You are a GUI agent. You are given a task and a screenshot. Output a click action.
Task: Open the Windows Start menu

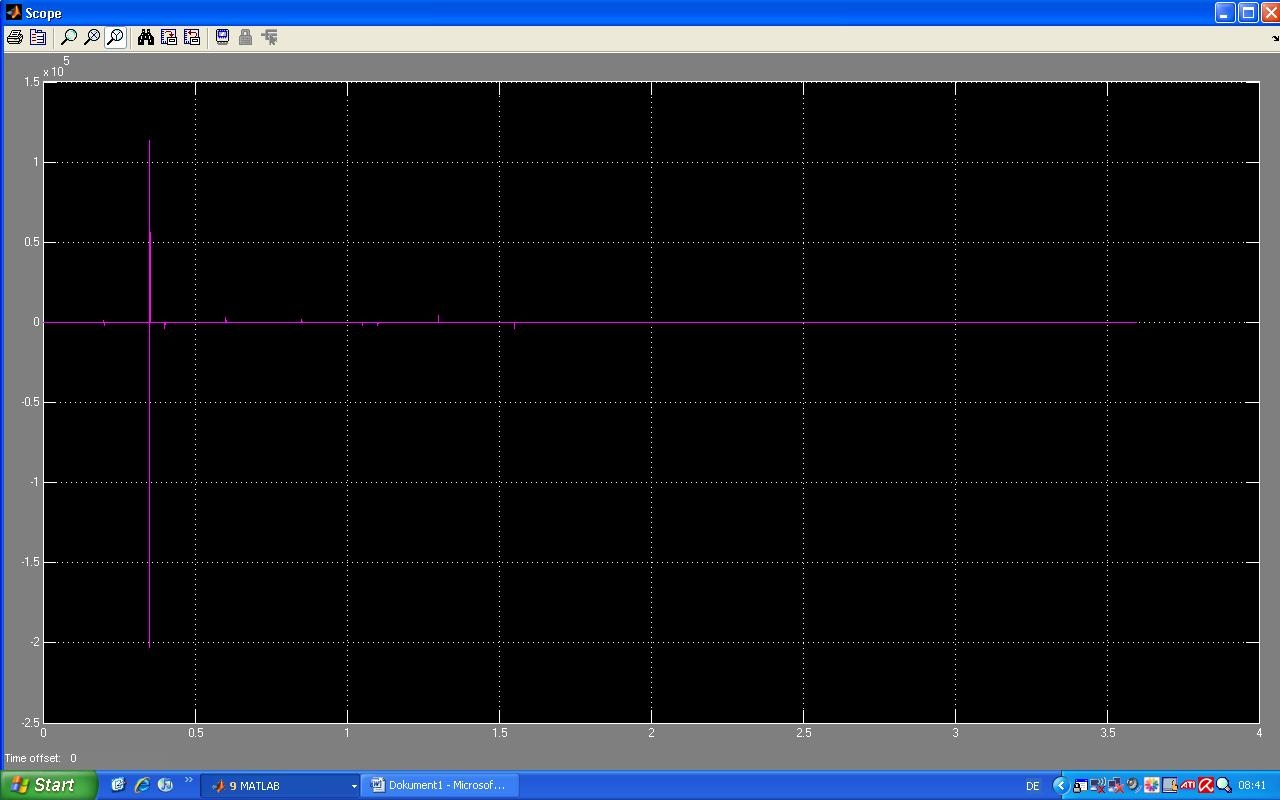click(48, 785)
